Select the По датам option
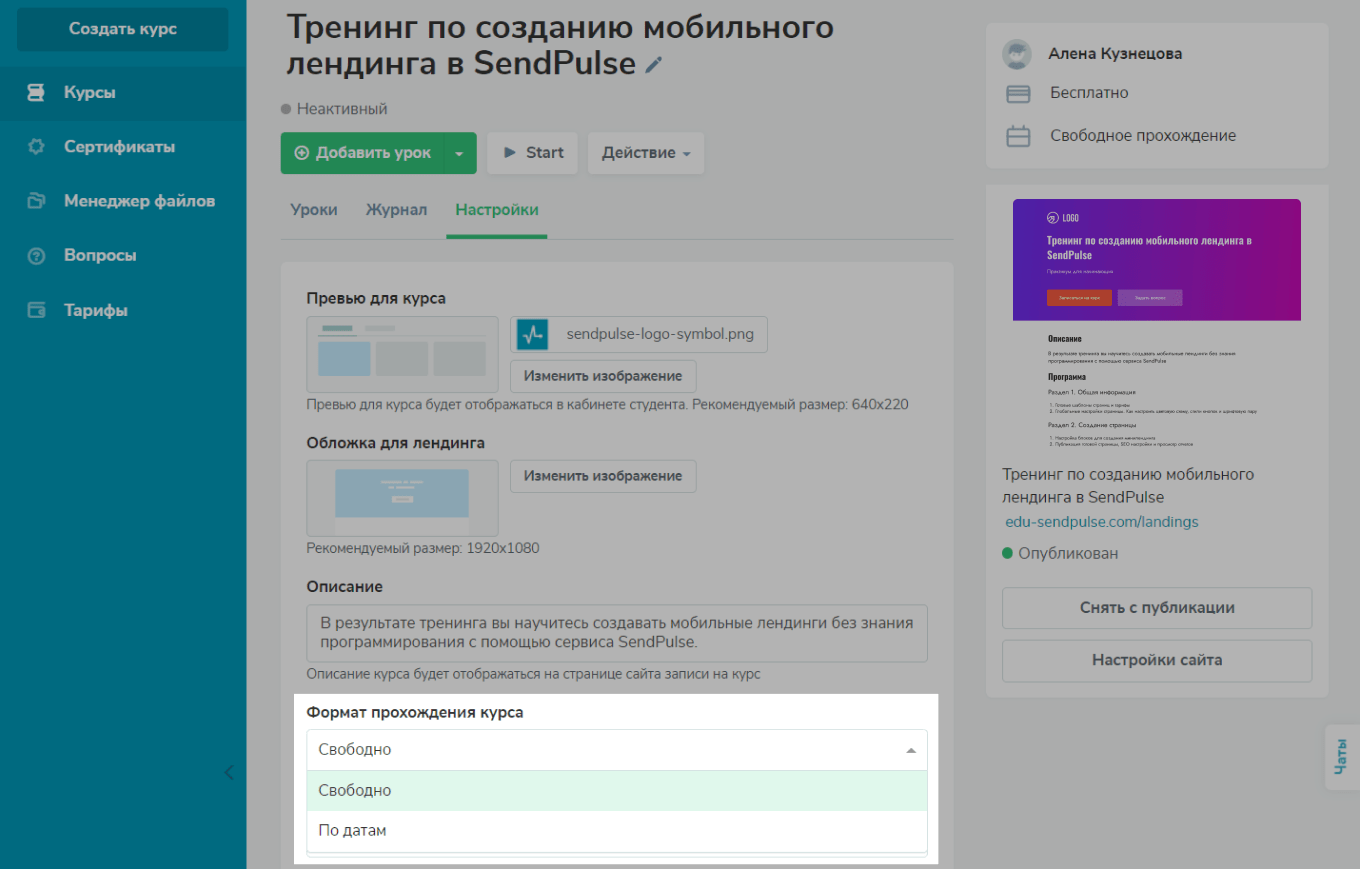1360x869 pixels. (x=352, y=830)
